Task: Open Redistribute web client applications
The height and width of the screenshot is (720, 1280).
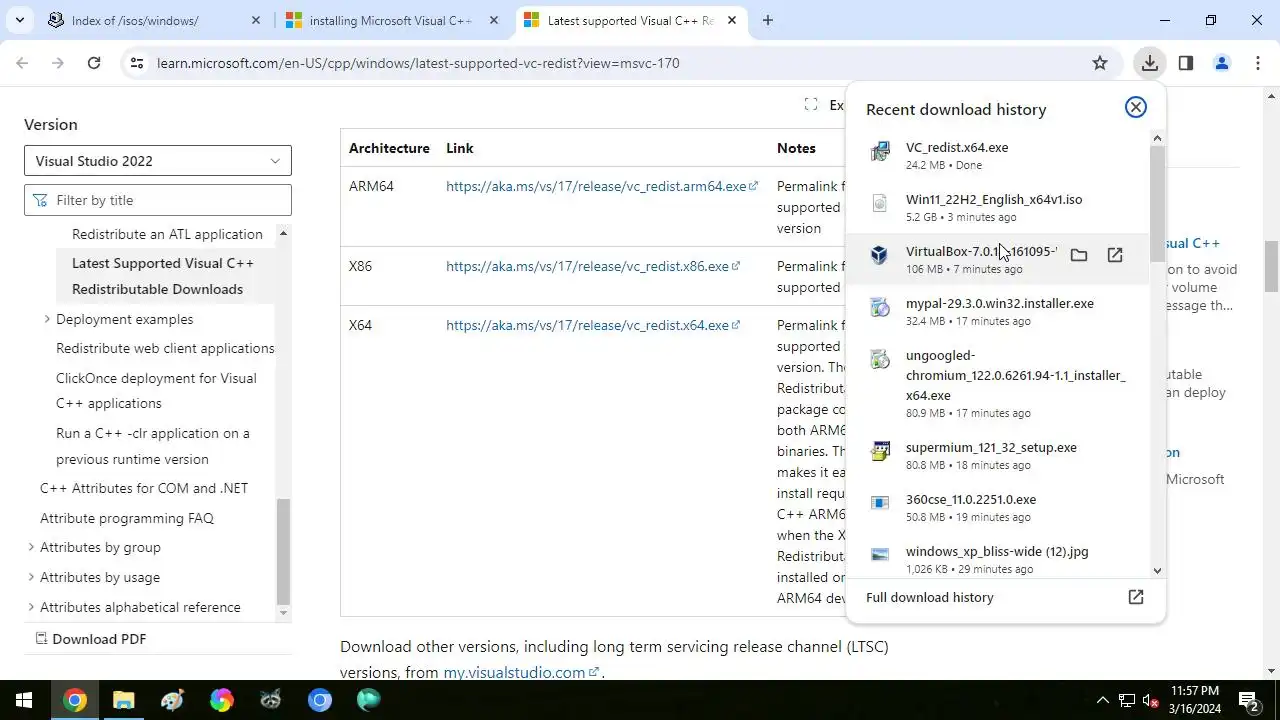Action: tap(165, 348)
